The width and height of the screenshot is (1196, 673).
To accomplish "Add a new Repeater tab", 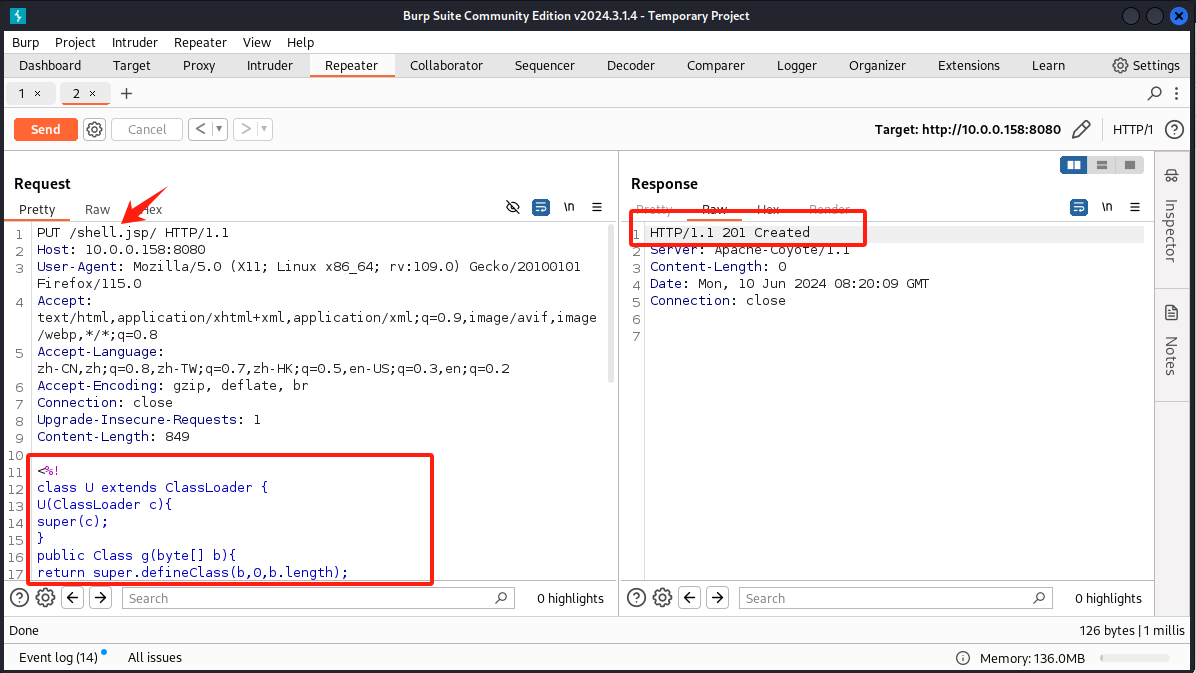I will (x=127, y=93).
